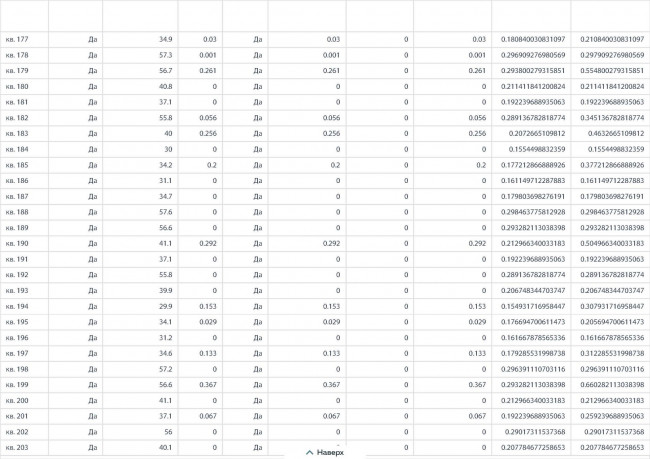Click the first 0.153 in кв. 194 row

208,306
